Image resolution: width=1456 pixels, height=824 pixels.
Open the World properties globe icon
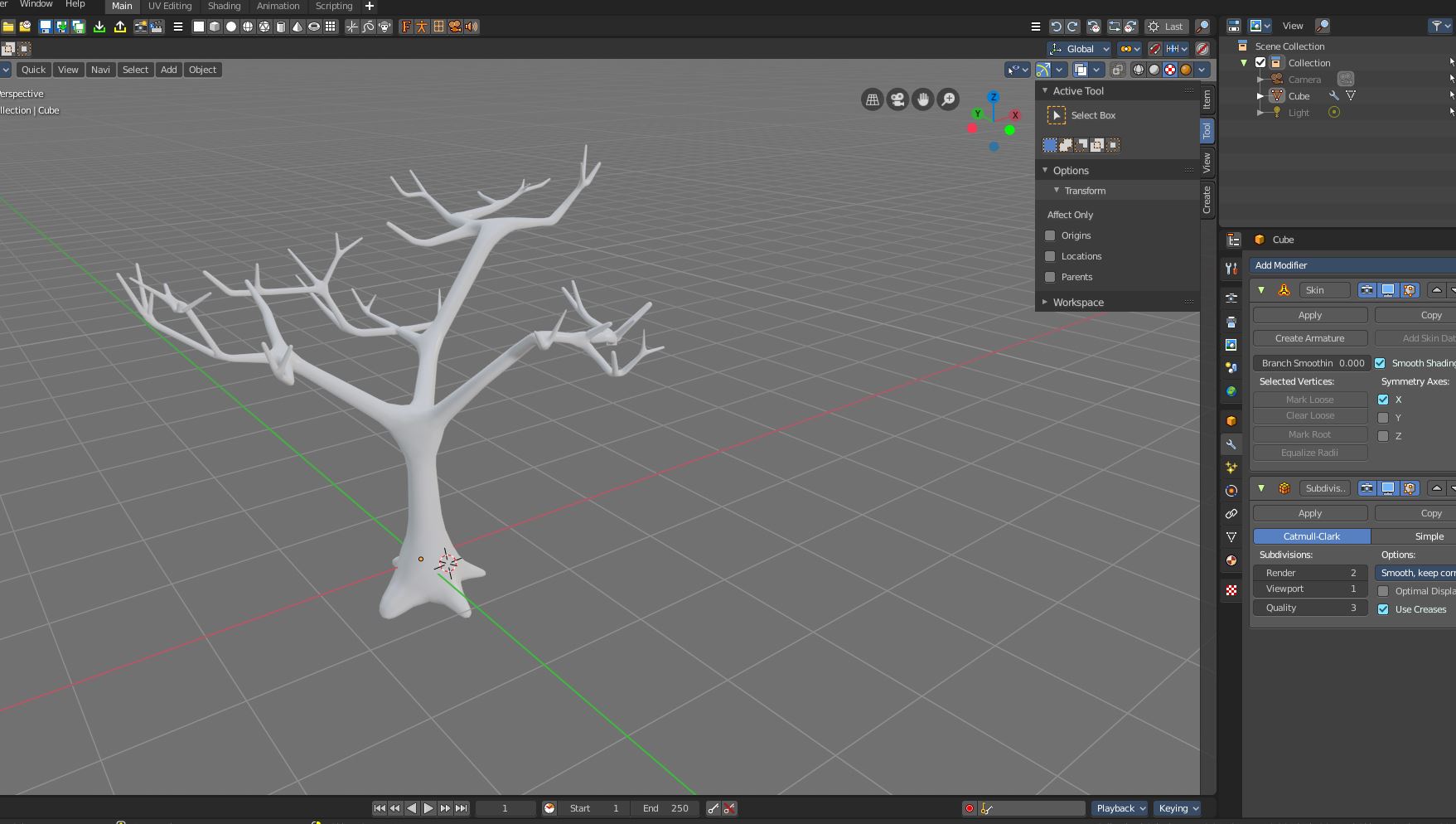pyautogui.click(x=1231, y=391)
